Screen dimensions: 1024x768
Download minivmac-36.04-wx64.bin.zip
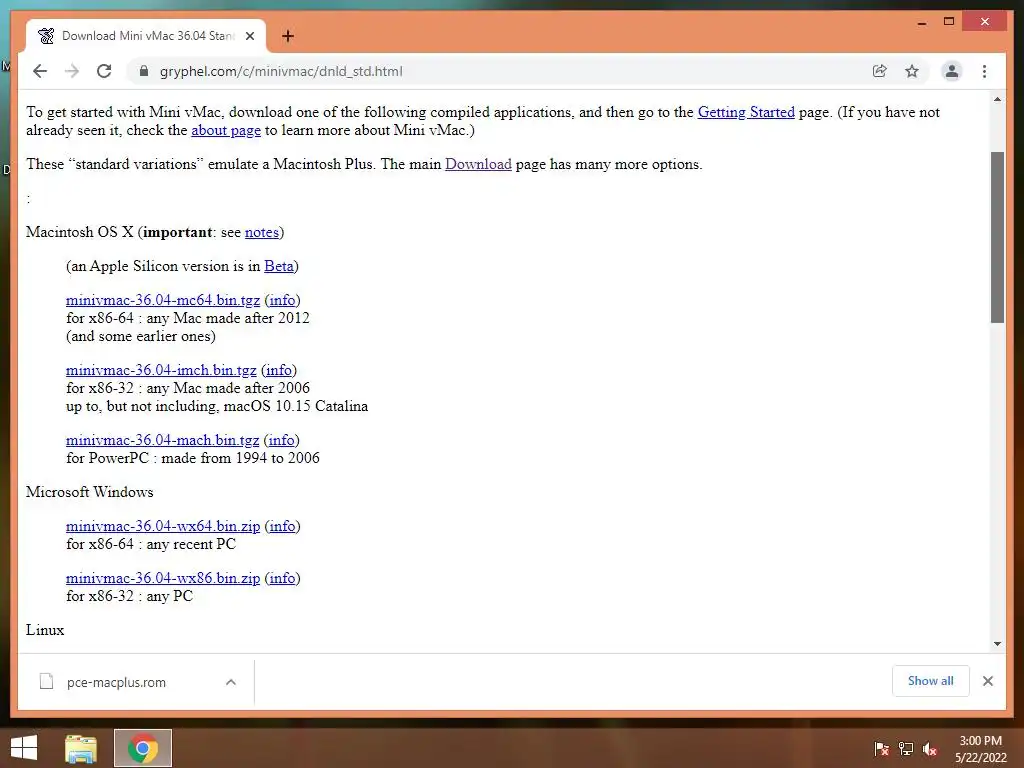coord(163,526)
